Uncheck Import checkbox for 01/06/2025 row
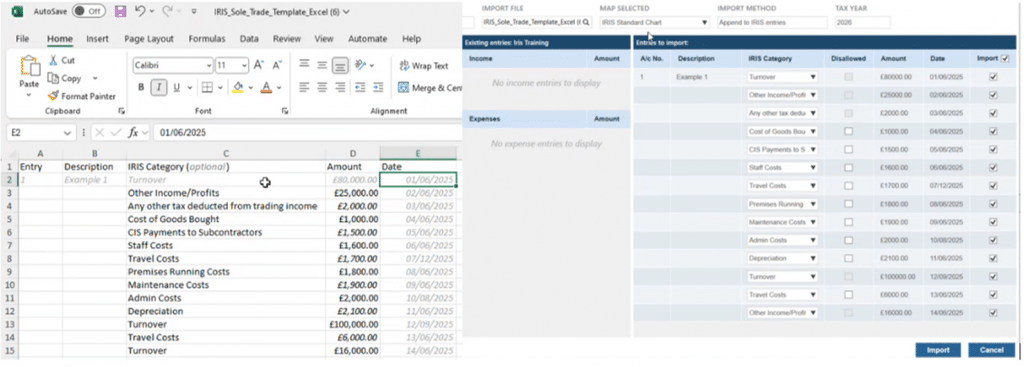 993,77
